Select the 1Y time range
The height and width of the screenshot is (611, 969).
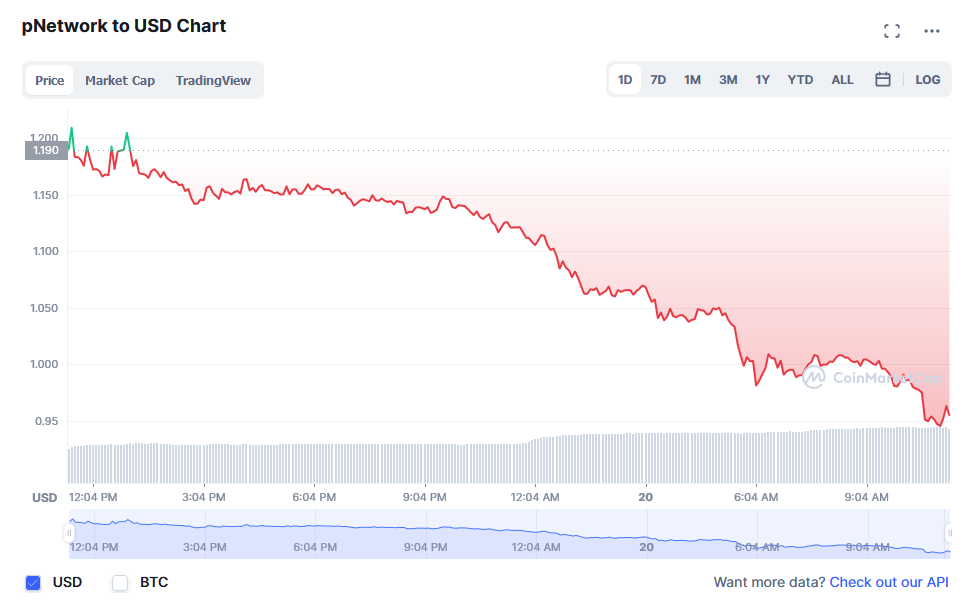coord(762,80)
